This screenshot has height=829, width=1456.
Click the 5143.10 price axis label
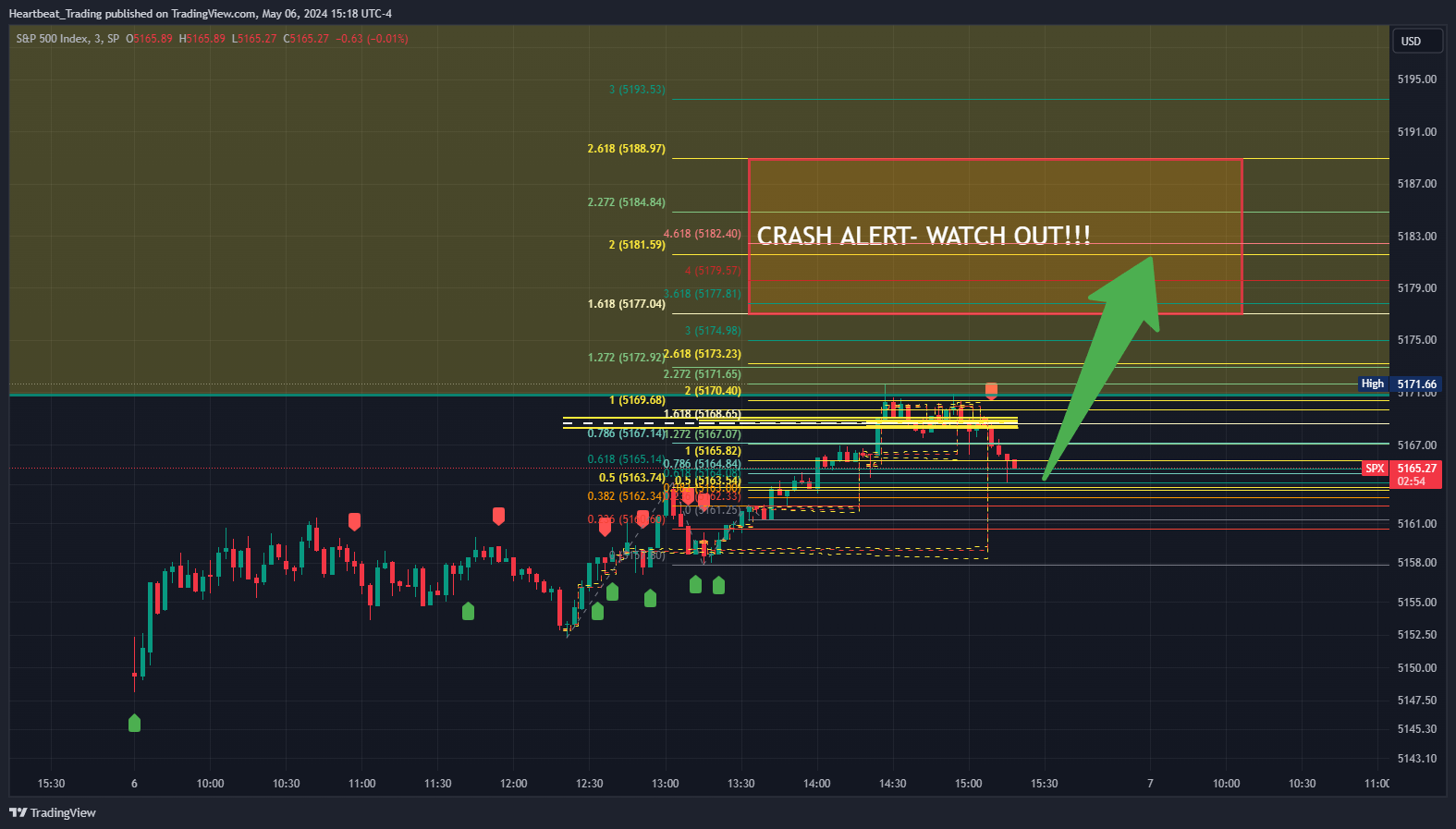[1417, 759]
